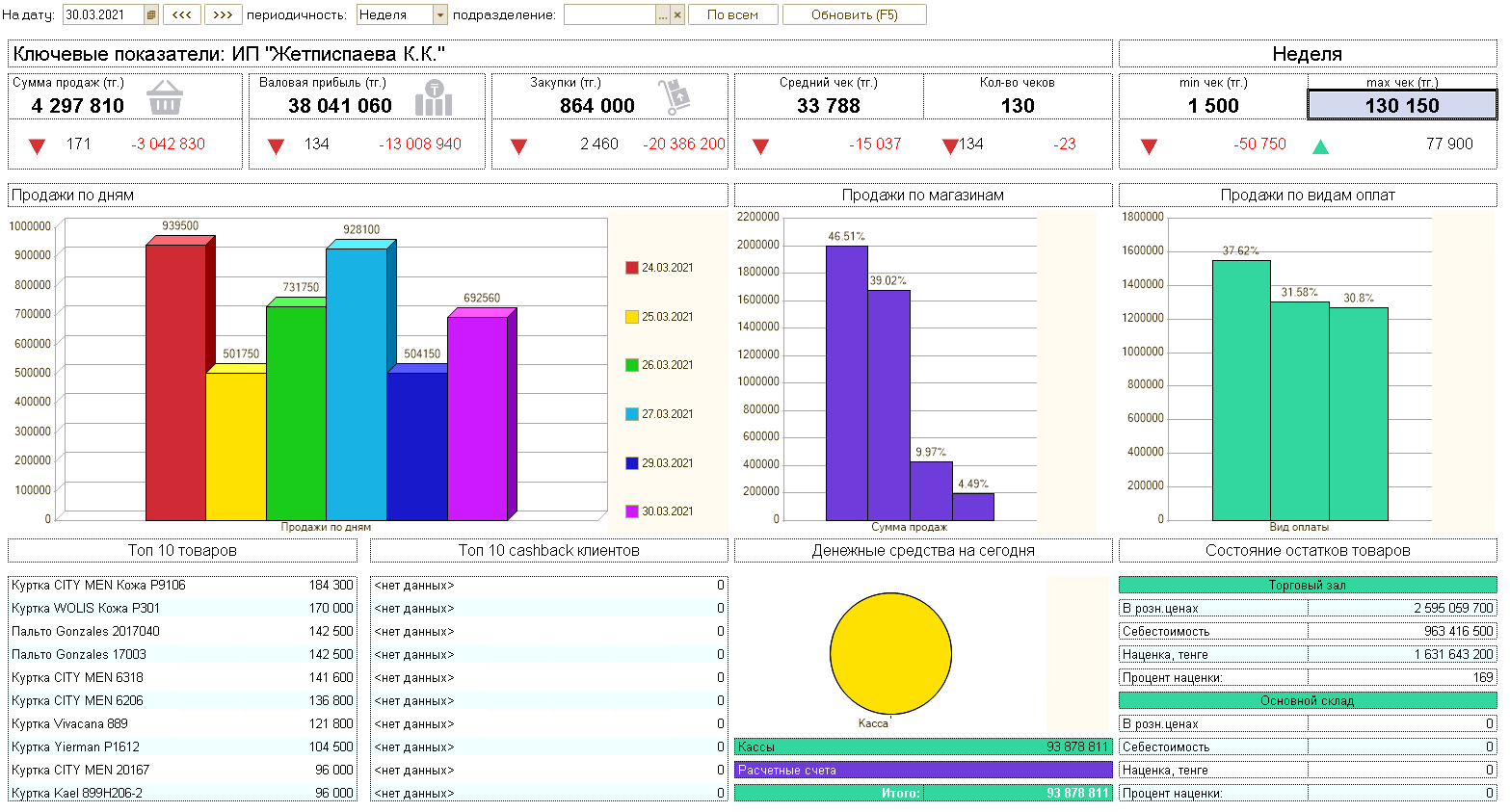
Task: Select the Топ 10 товаров section header
Action: point(182,550)
